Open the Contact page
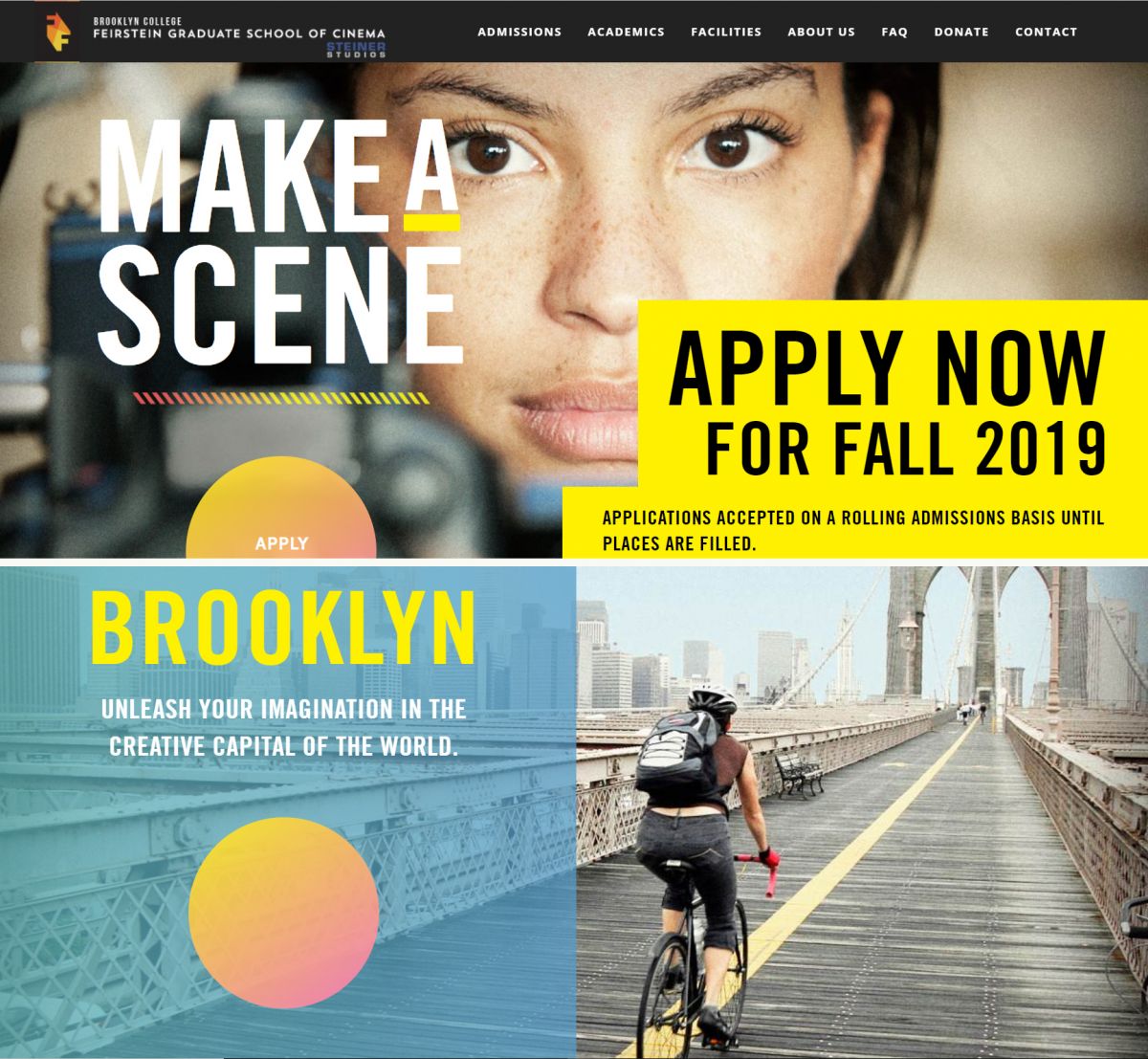This screenshot has height=1059, width=1148. coord(1046,32)
